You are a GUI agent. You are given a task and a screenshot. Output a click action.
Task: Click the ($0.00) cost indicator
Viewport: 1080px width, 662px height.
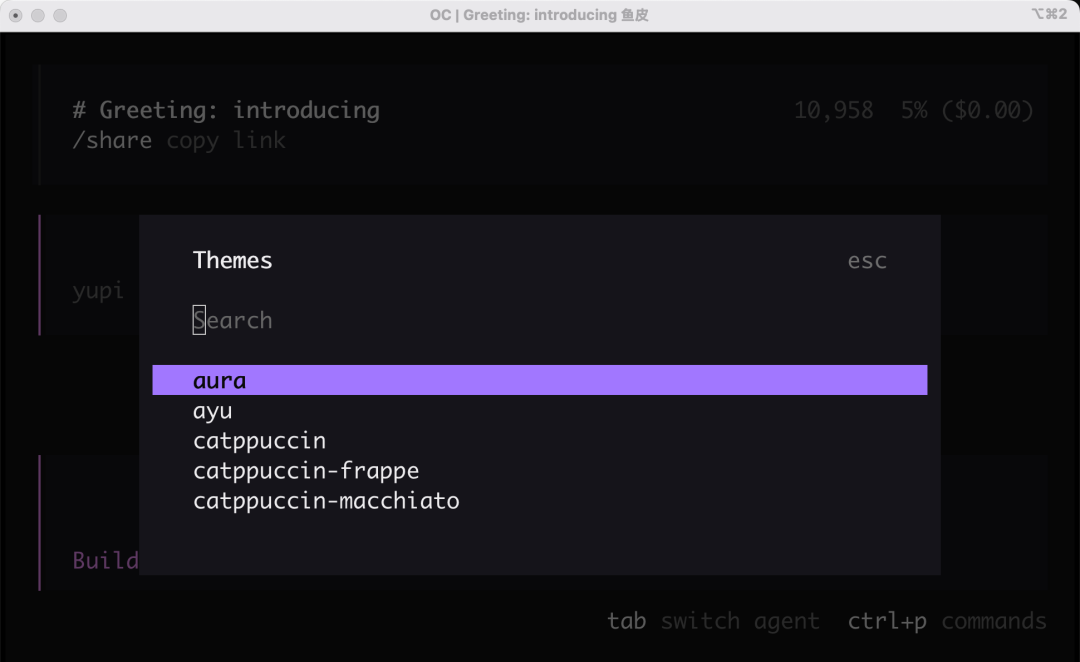pyautogui.click(x=988, y=110)
